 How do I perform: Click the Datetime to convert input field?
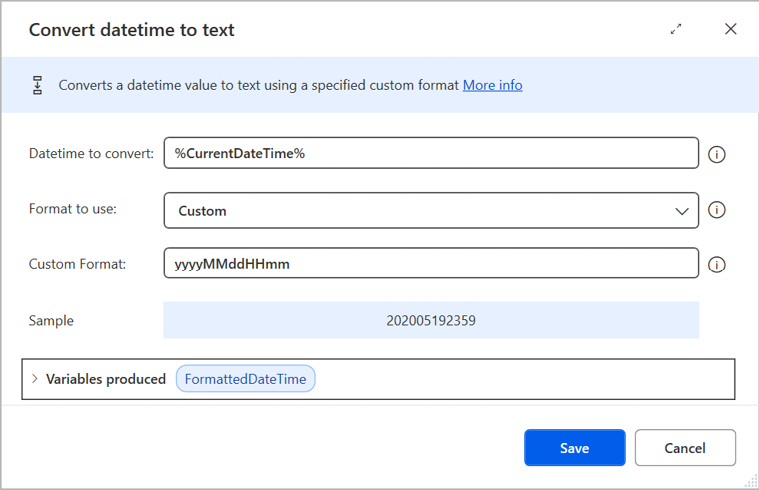point(431,153)
